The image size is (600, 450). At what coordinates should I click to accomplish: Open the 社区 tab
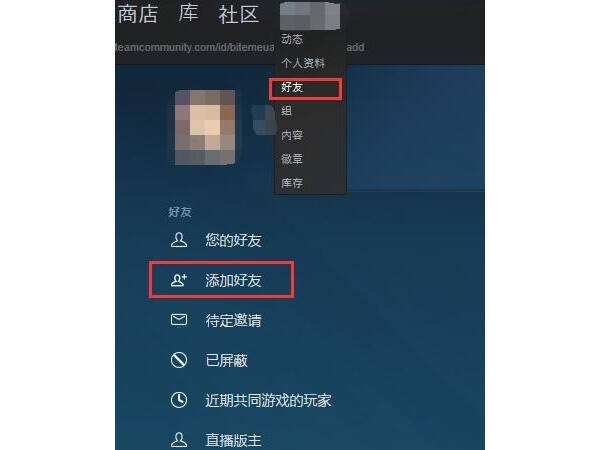tap(239, 15)
